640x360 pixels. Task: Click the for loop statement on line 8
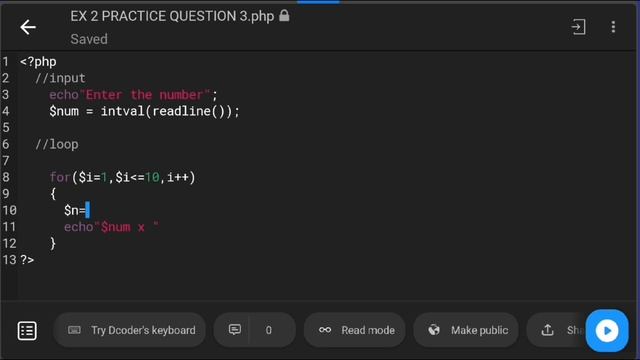[x=122, y=177]
